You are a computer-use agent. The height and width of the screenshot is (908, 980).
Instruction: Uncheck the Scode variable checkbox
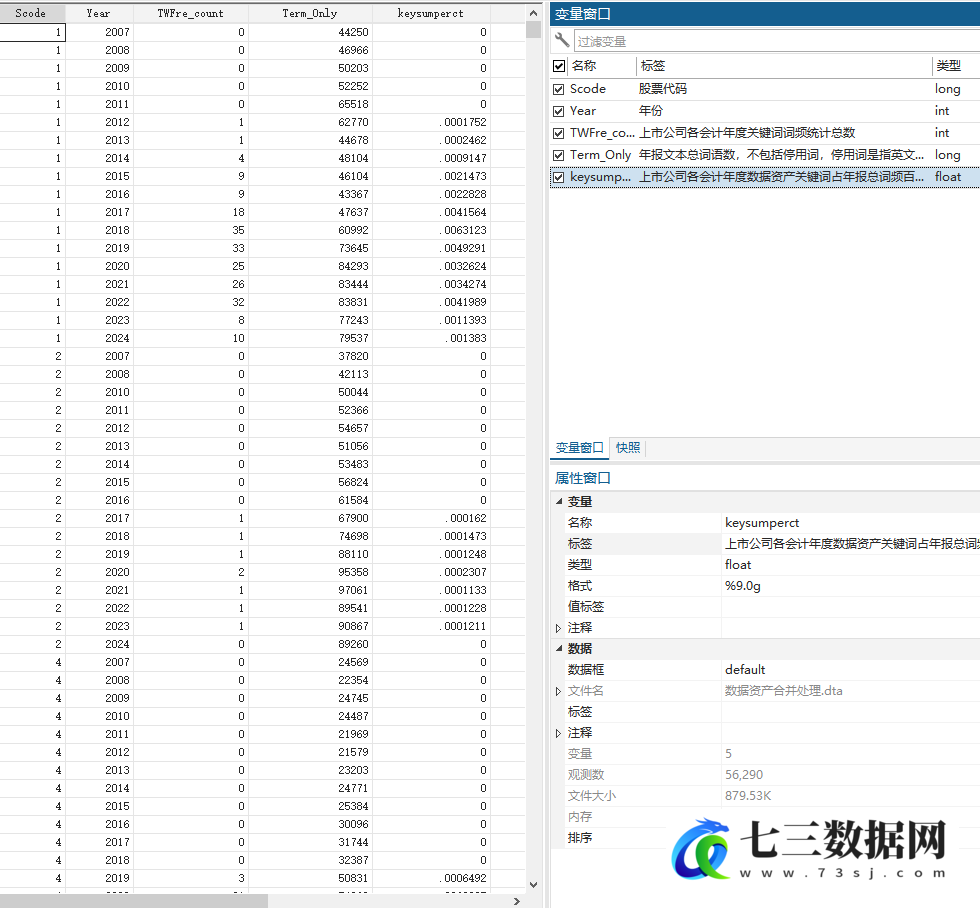[559, 89]
